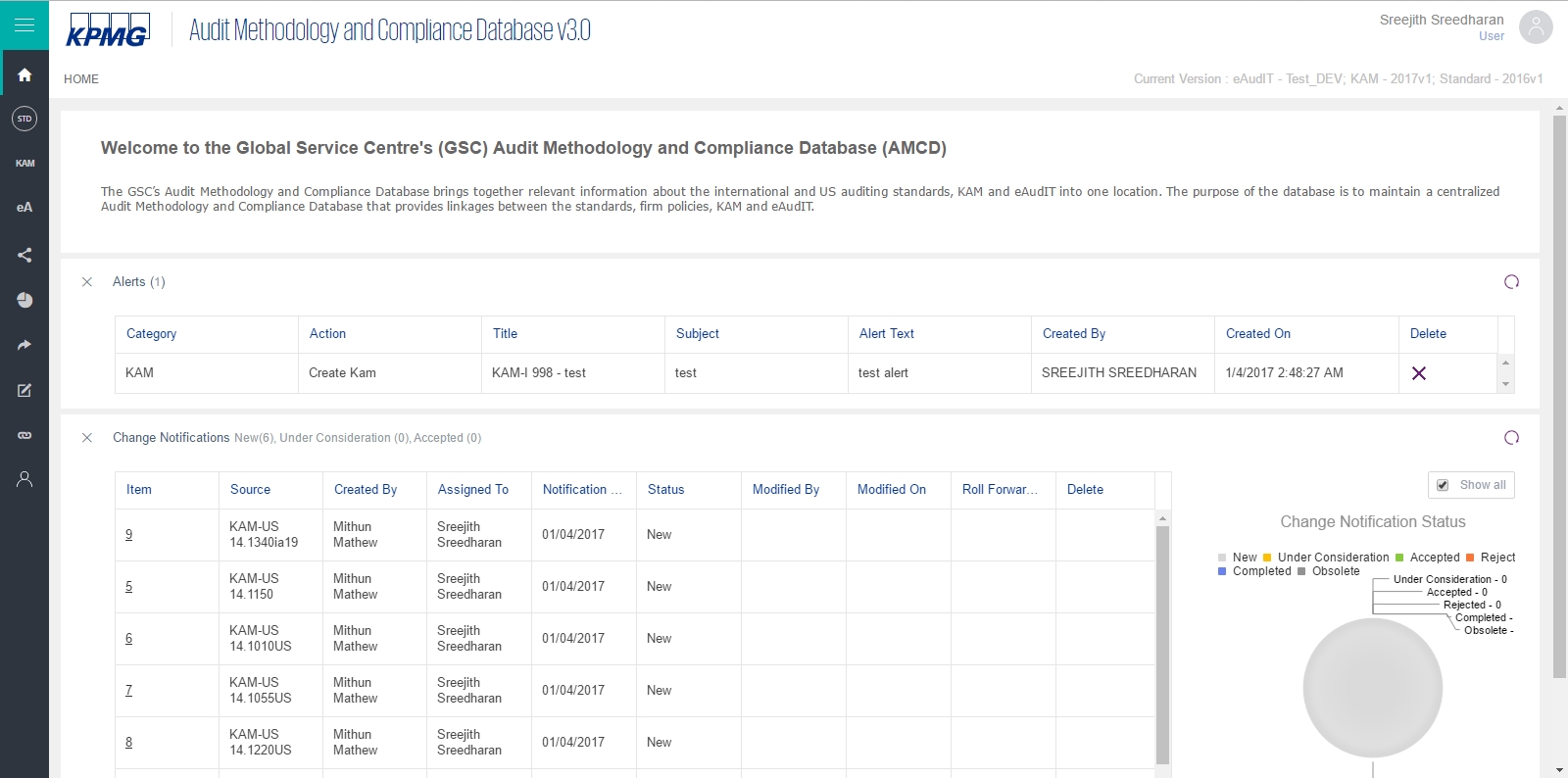Sort notifications by Modified By column
1568x778 pixels.
click(x=785, y=490)
